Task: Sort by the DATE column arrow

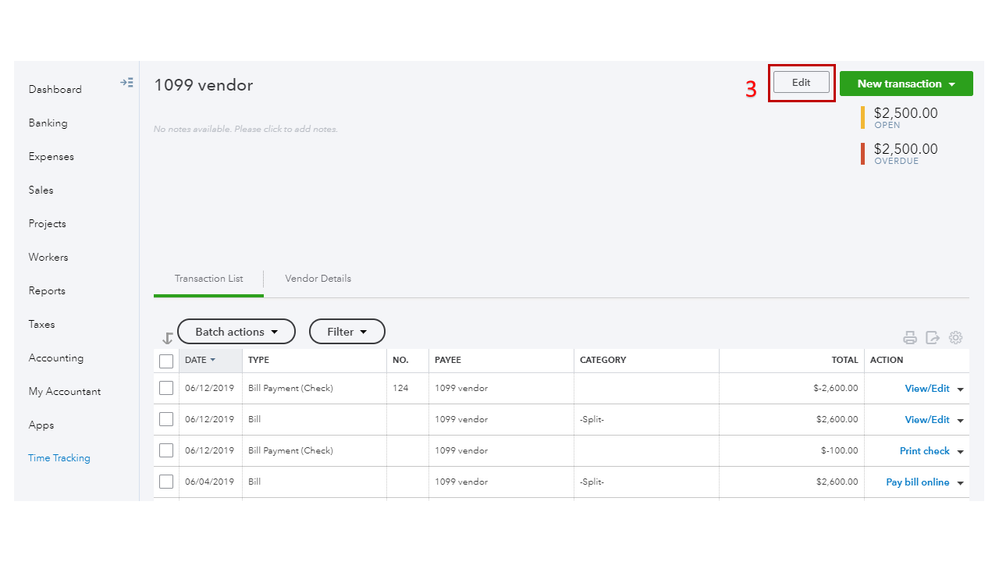Action: (x=212, y=360)
